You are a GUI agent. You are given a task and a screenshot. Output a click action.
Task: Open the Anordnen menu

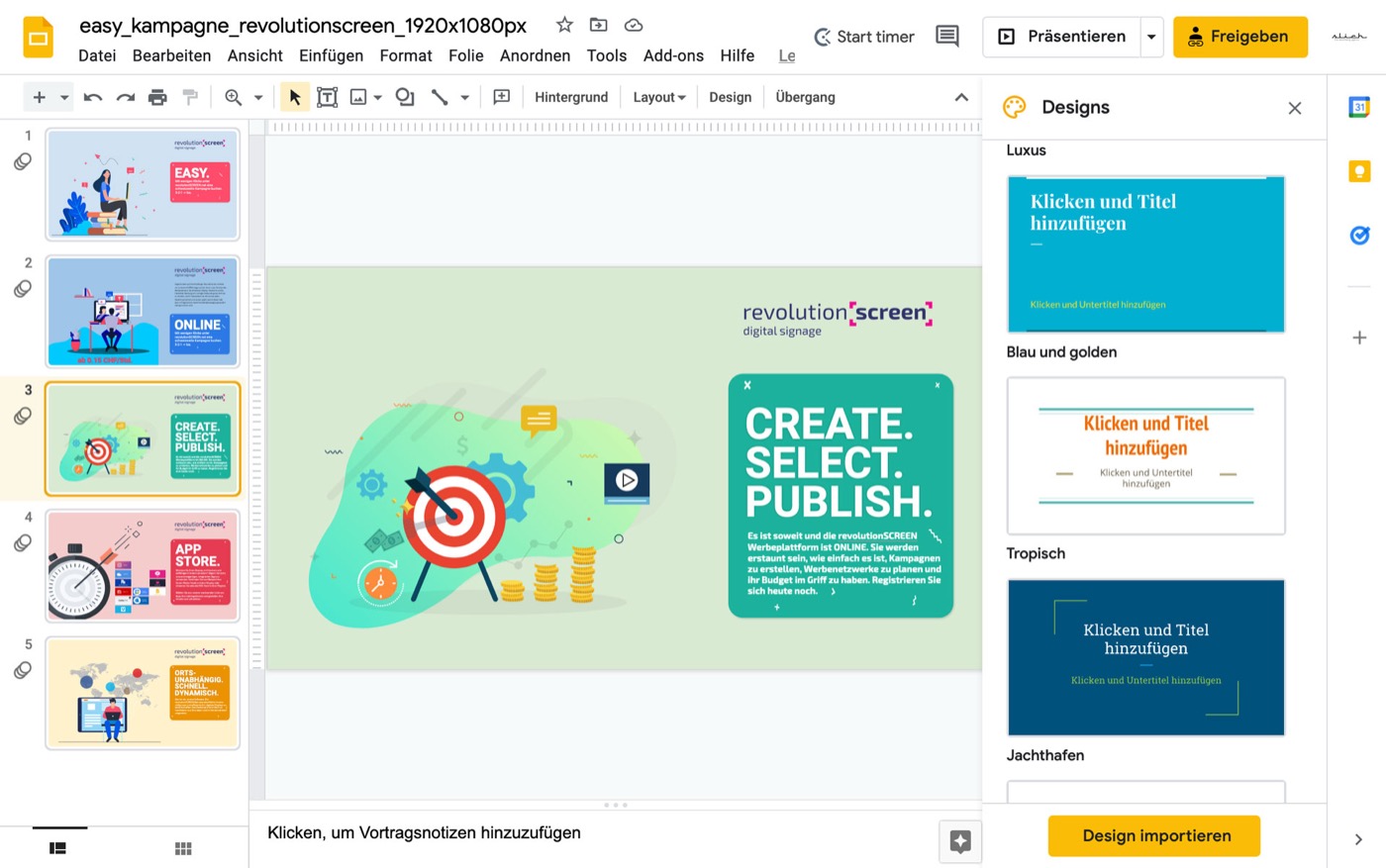(x=535, y=55)
